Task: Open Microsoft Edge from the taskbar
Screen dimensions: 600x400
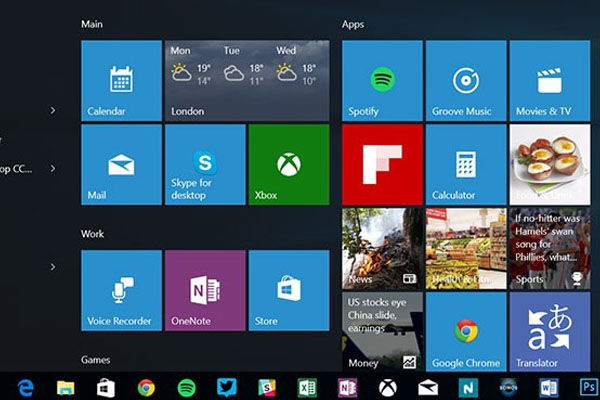Action: (26, 388)
